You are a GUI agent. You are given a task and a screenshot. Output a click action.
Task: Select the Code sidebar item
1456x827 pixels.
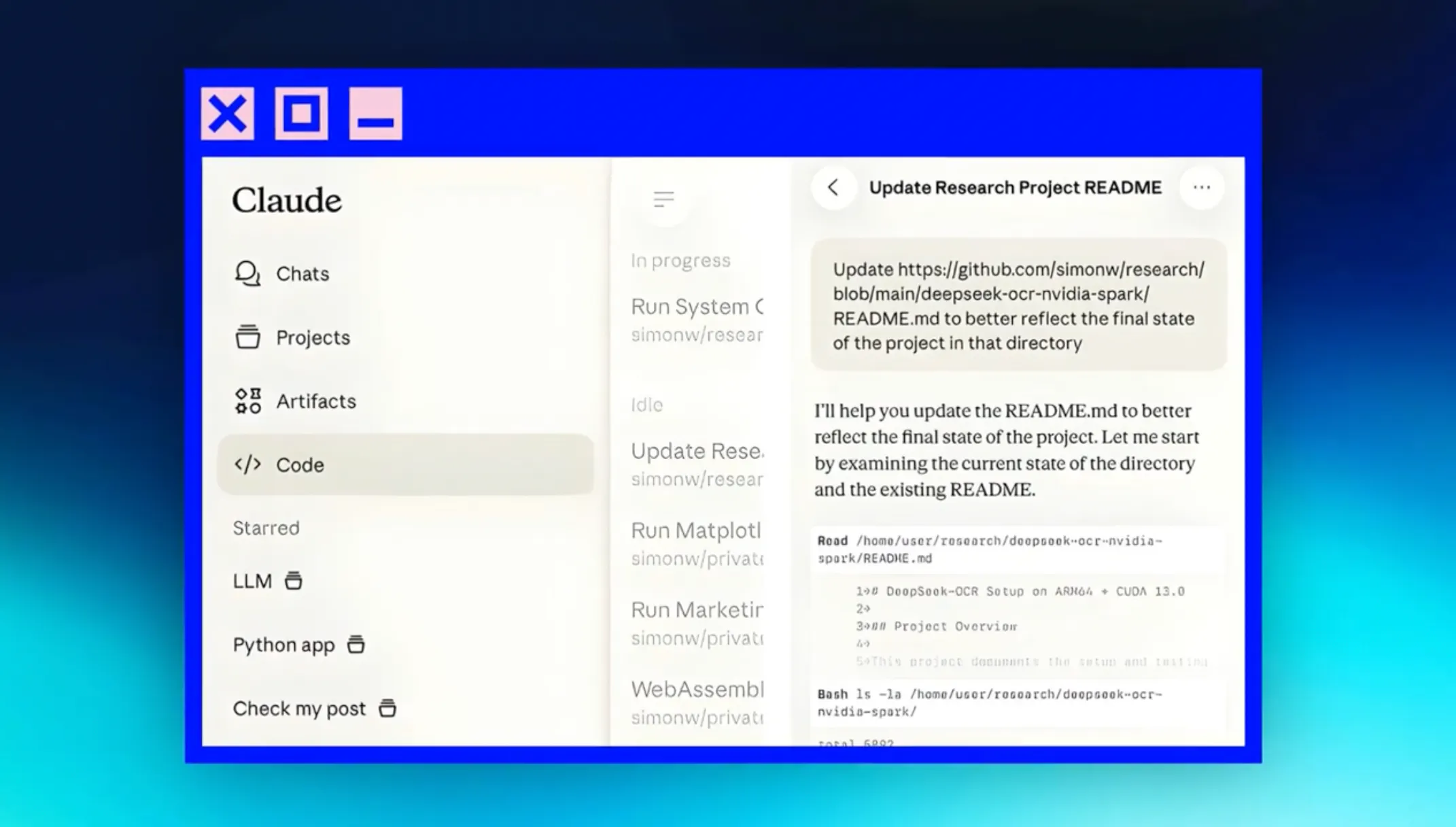point(405,465)
